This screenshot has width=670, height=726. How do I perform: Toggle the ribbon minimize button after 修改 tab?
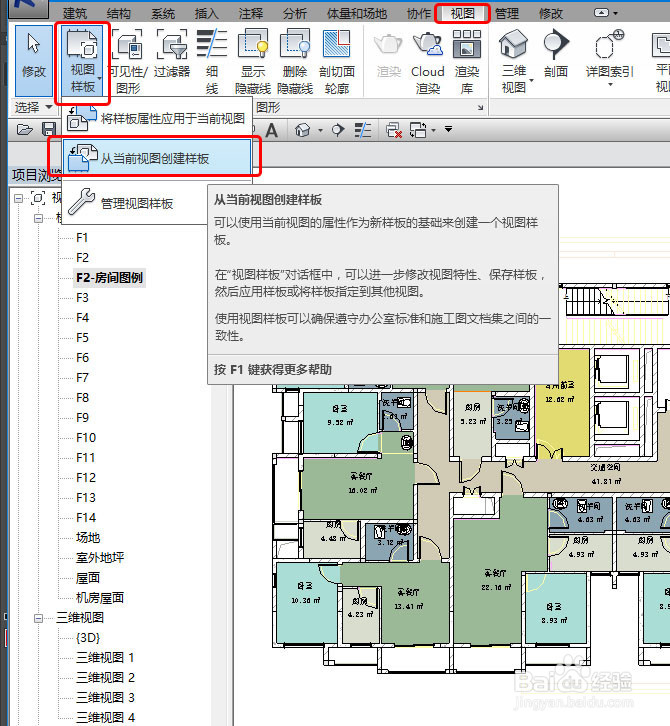point(601,13)
